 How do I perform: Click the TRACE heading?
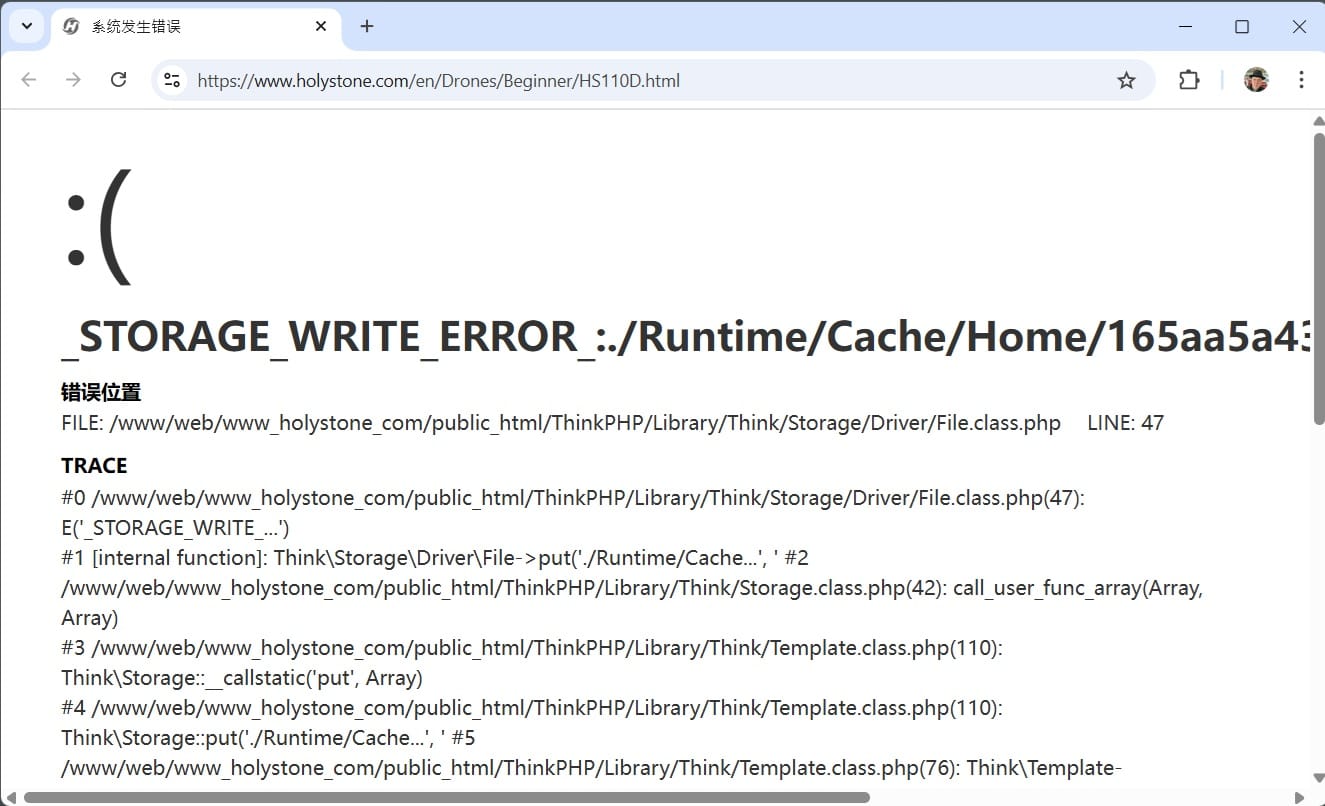(94, 466)
